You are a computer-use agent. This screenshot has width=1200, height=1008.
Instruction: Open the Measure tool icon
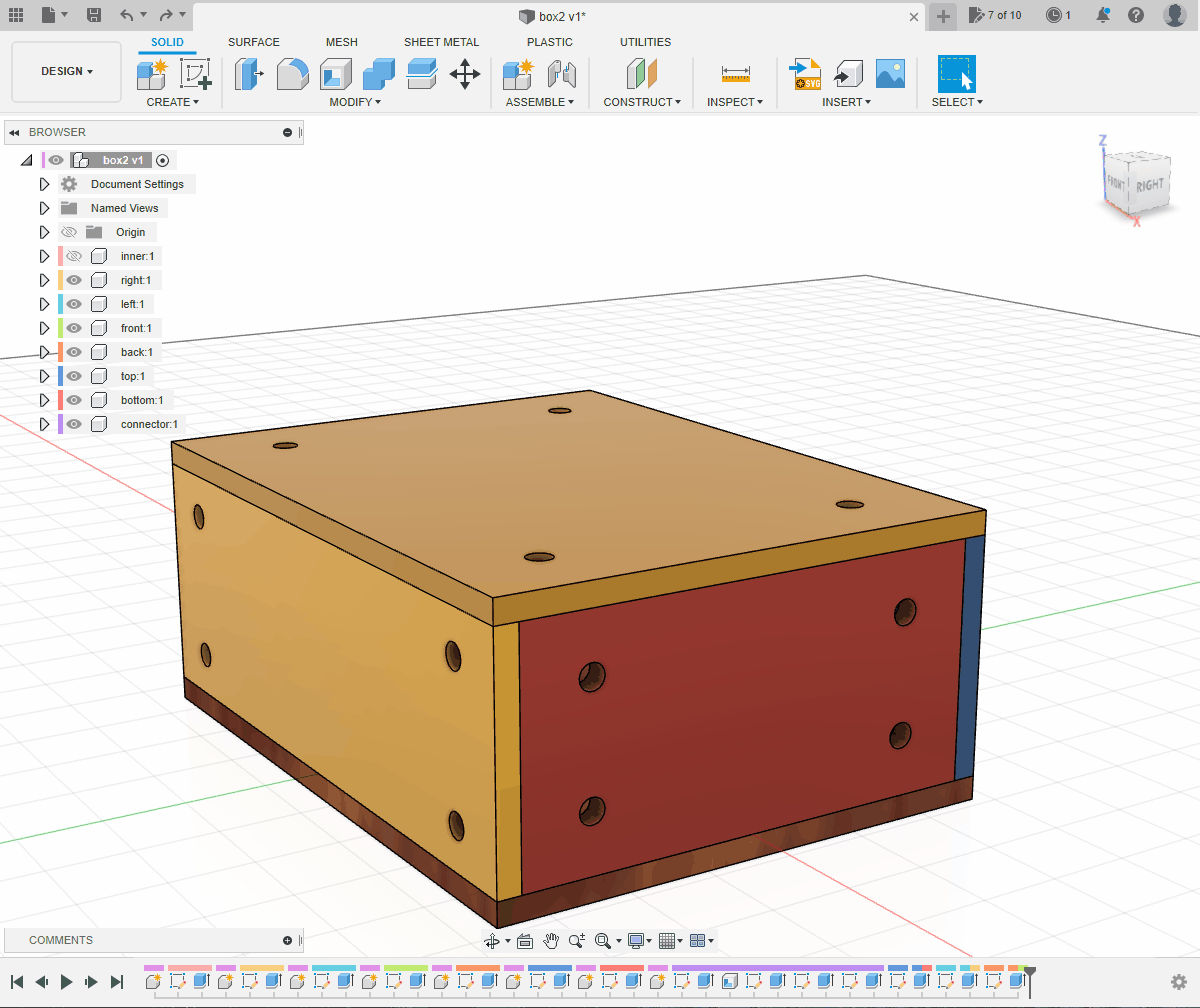tap(735, 74)
